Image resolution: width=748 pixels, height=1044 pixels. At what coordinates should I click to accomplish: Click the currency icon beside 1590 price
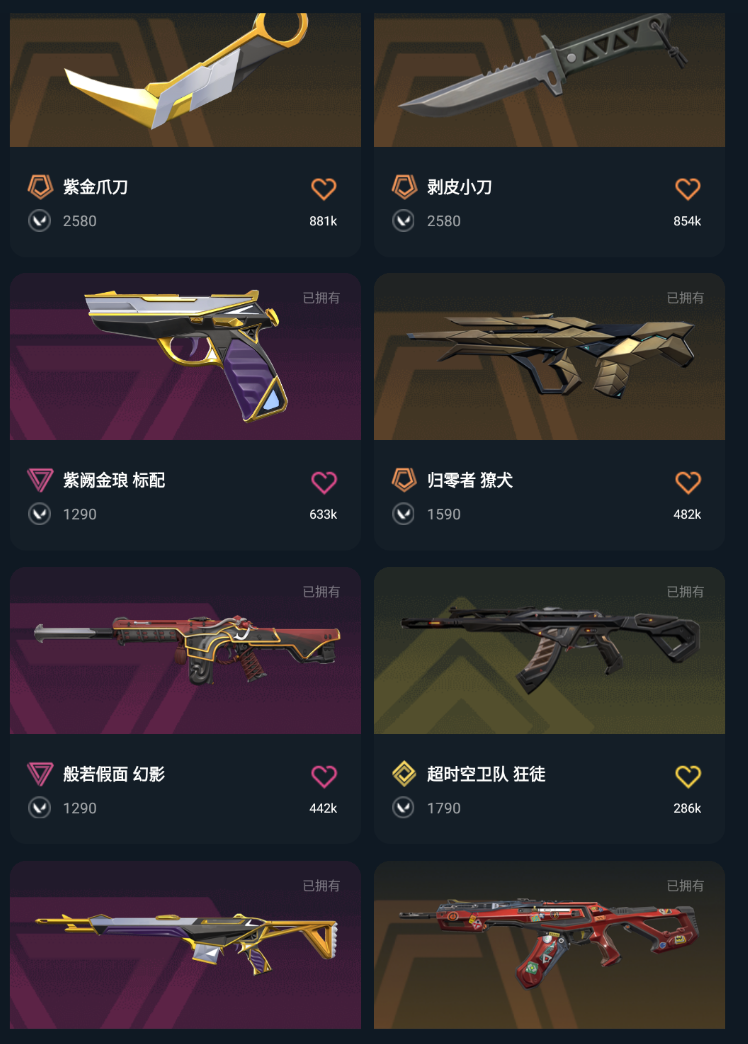pos(403,514)
